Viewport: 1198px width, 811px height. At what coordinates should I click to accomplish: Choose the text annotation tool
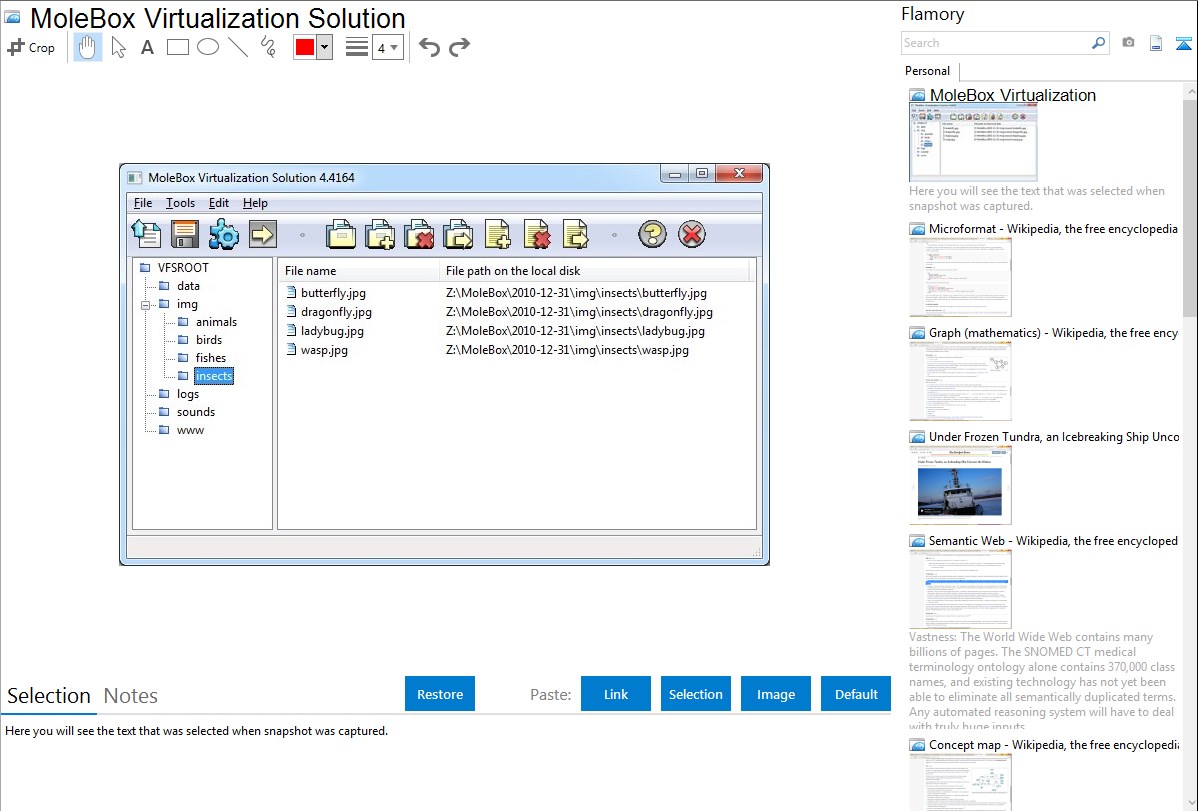[147, 47]
